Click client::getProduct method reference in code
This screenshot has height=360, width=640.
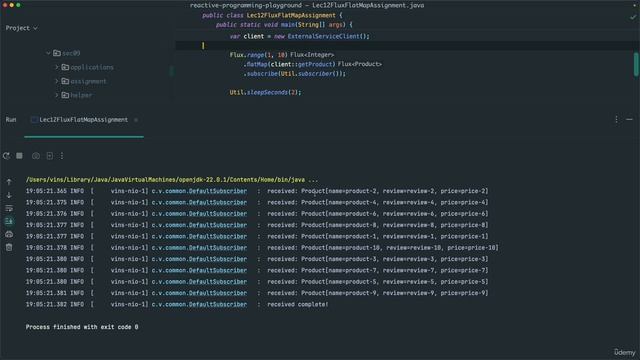[x=302, y=64]
